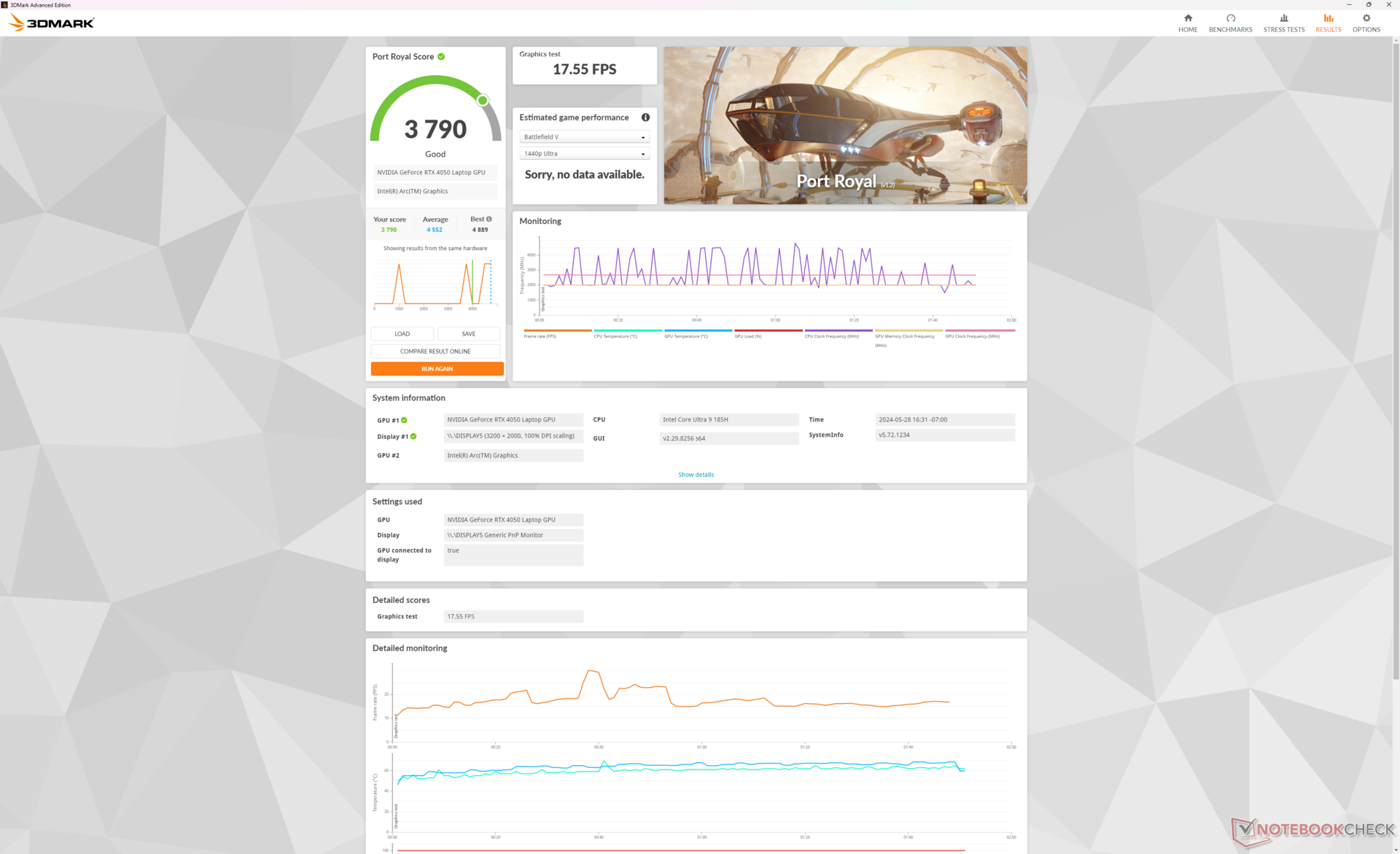This screenshot has width=1400, height=854.
Task: Click the green check icon beside Display #1
Action: coord(413,436)
